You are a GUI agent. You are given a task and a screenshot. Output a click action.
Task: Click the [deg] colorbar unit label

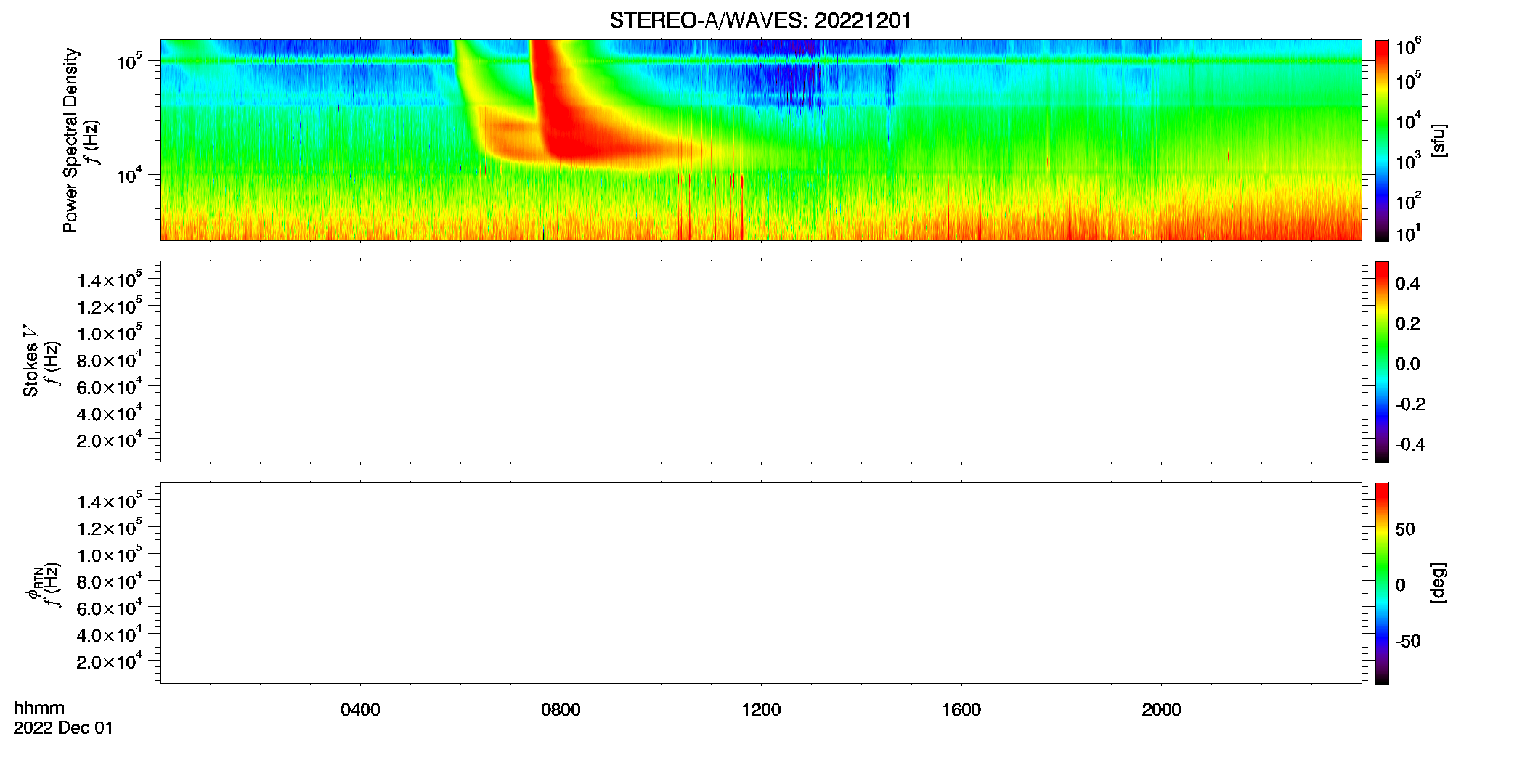tap(1438, 583)
